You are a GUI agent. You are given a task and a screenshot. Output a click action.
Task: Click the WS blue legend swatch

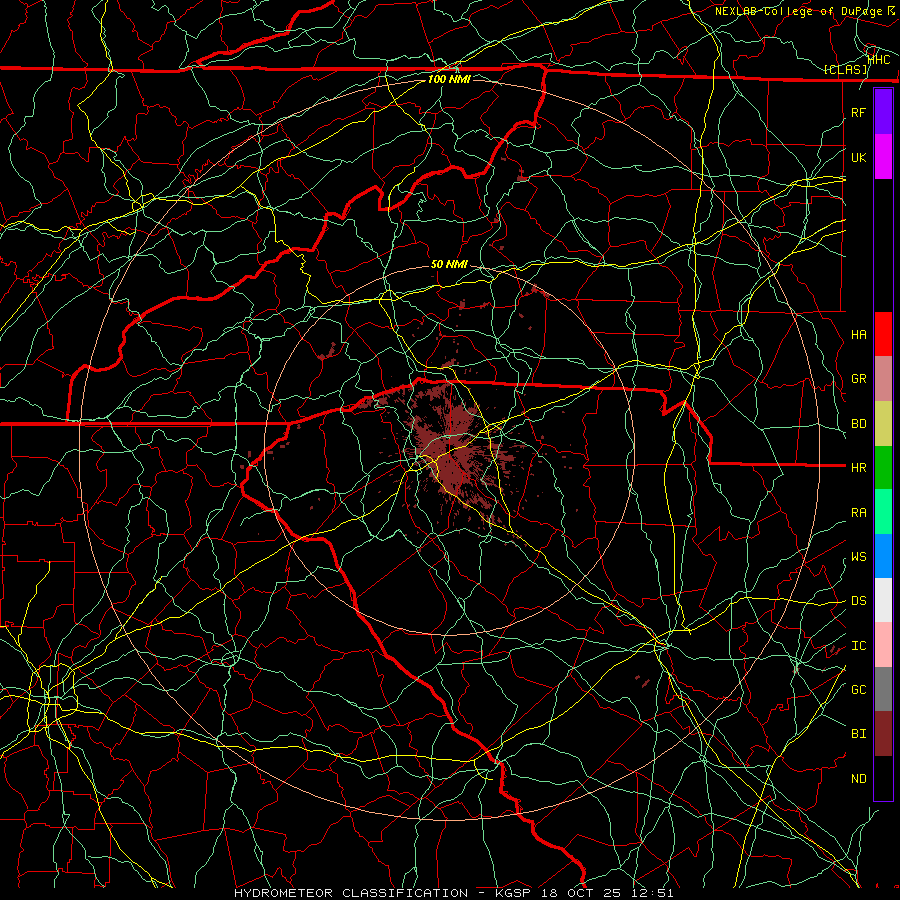point(883,556)
